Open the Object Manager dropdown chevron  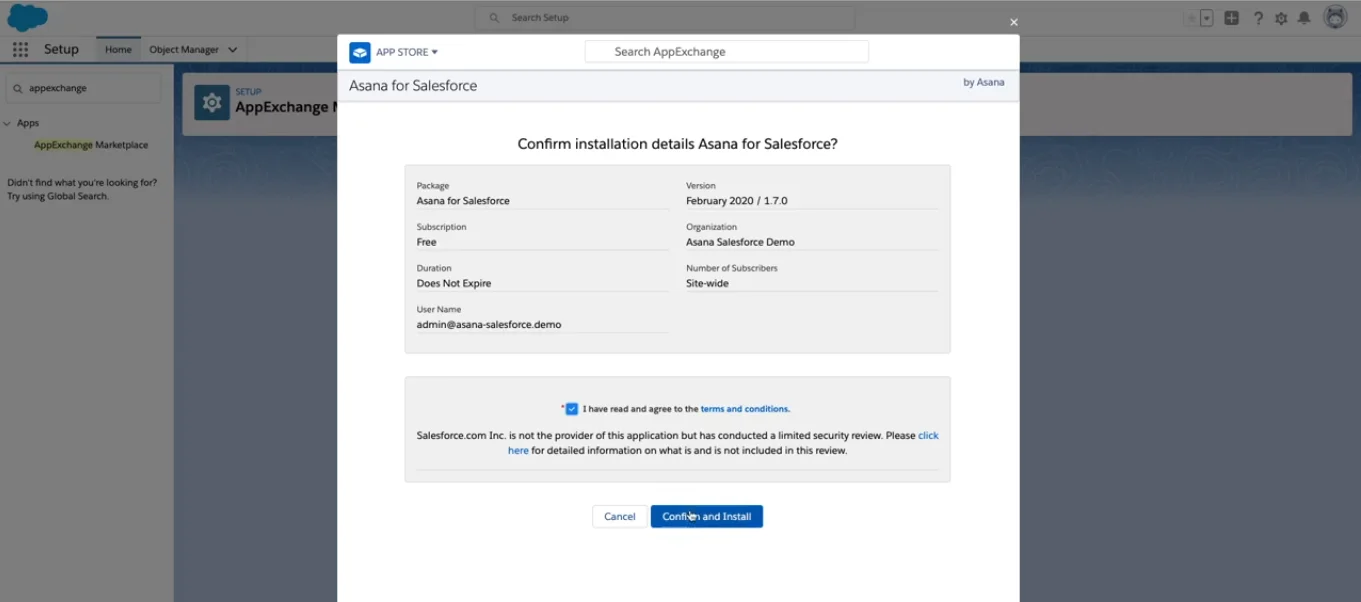[x=232, y=49]
